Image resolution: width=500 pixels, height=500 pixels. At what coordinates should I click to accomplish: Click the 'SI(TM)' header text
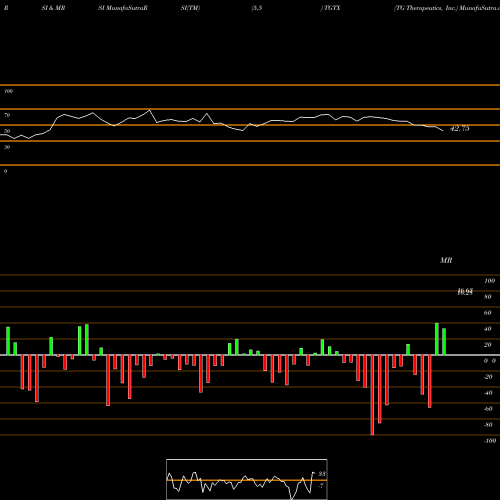190,8
